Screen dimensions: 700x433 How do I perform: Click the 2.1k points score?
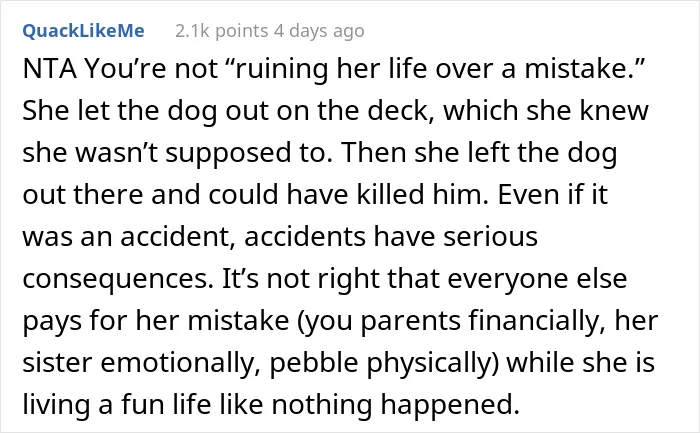coord(222,31)
